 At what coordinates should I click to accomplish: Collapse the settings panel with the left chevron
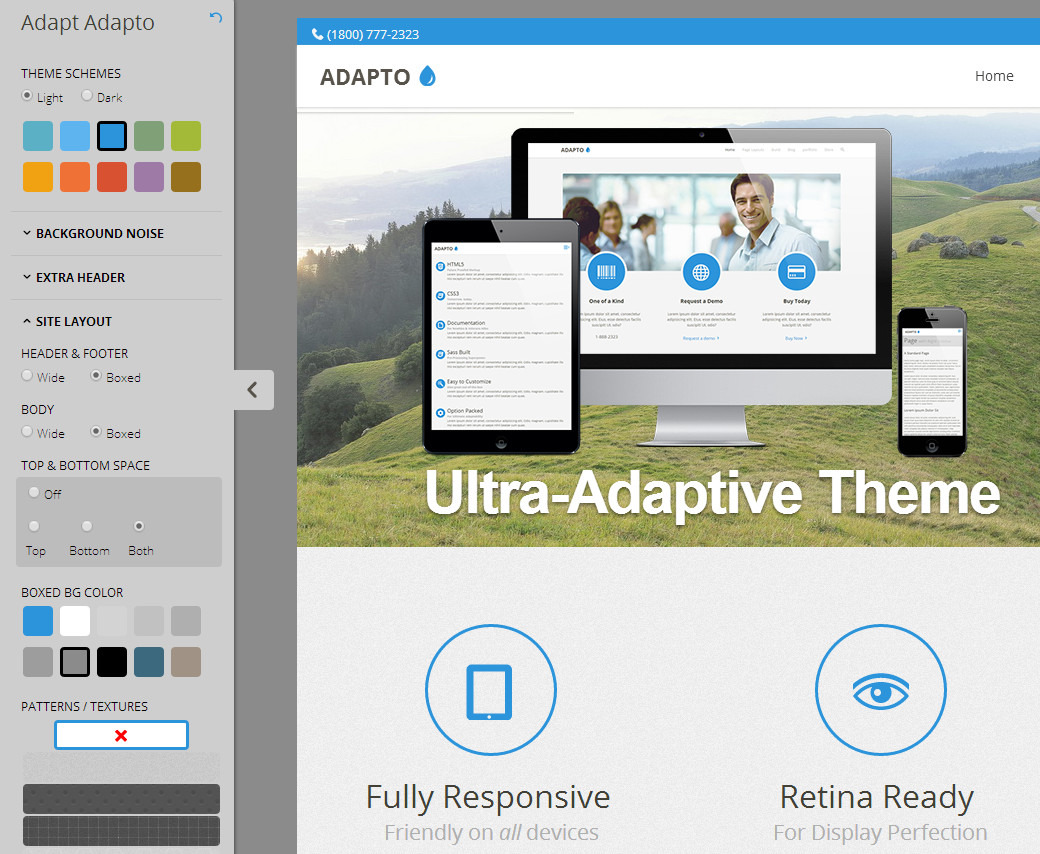coord(253,390)
